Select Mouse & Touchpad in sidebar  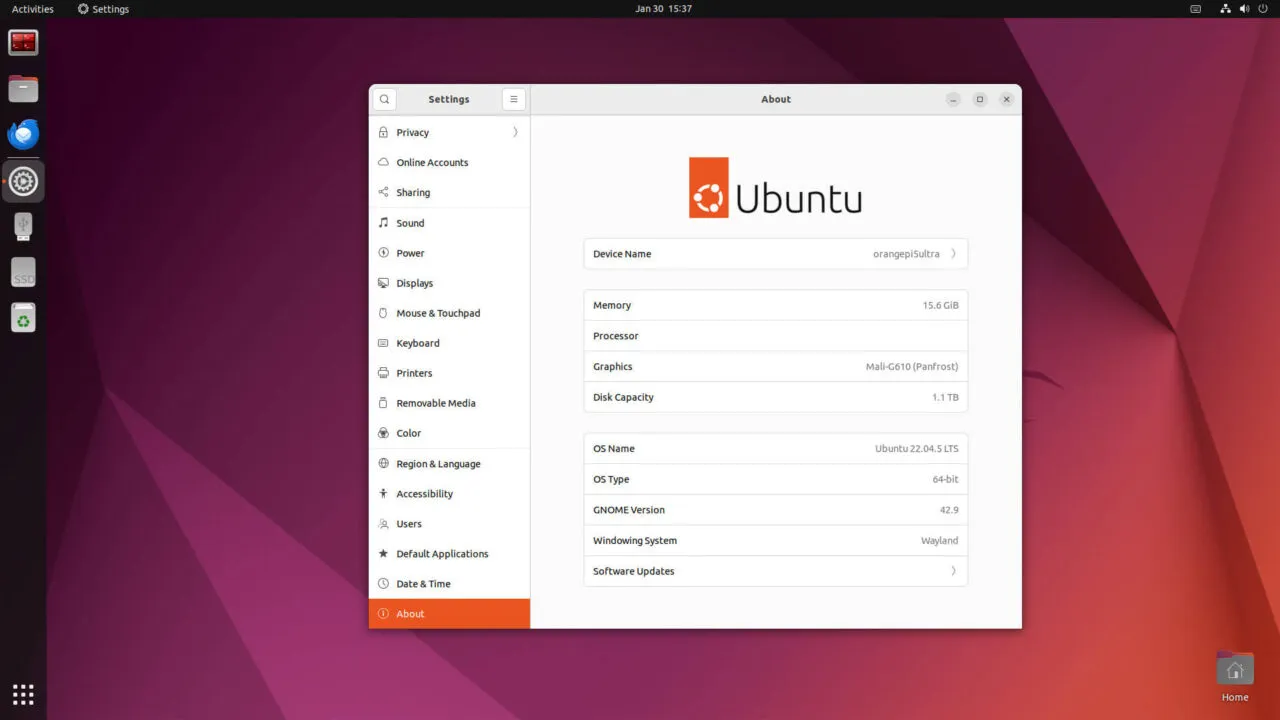click(438, 313)
